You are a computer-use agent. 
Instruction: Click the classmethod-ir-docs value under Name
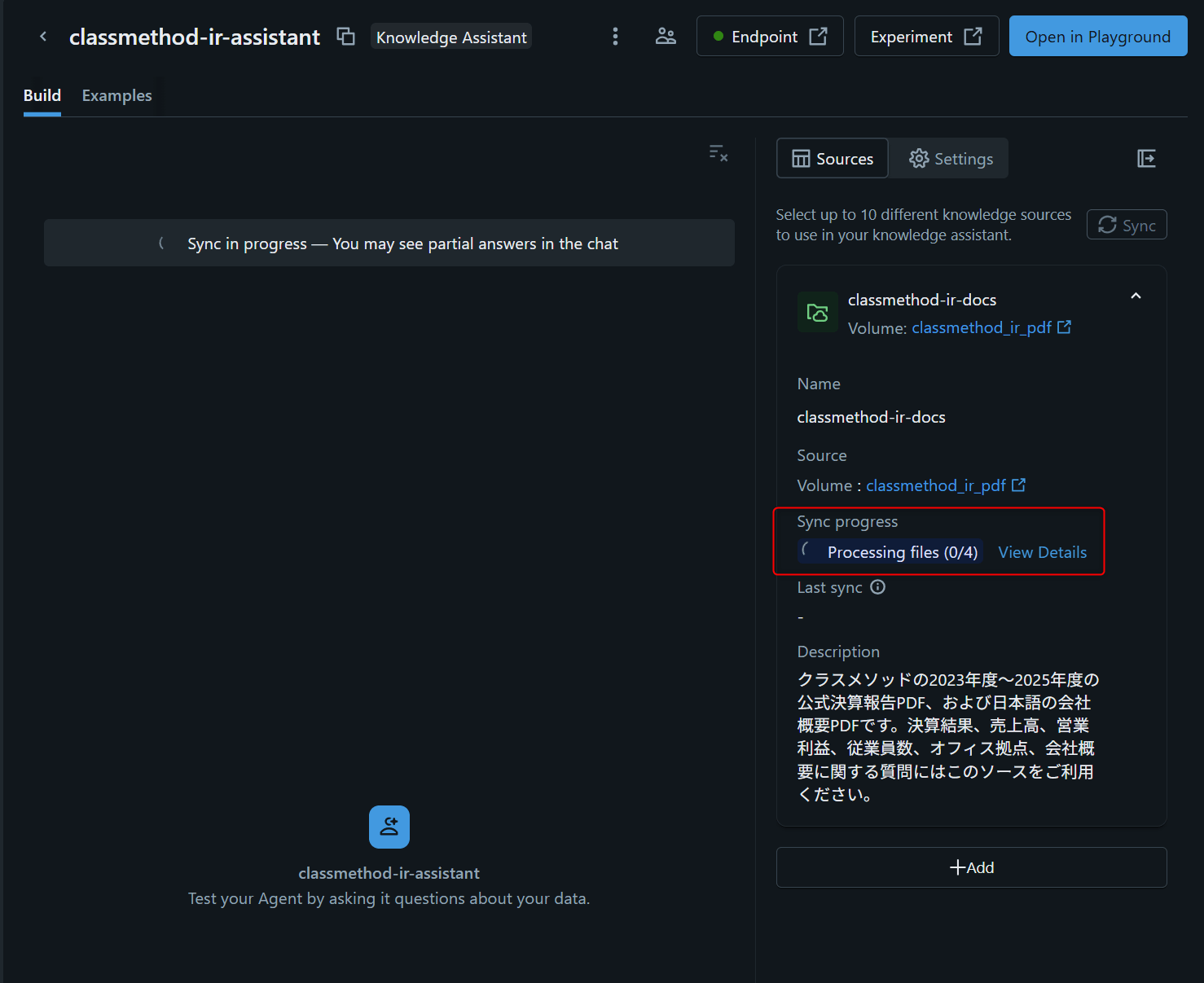(871, 417)
